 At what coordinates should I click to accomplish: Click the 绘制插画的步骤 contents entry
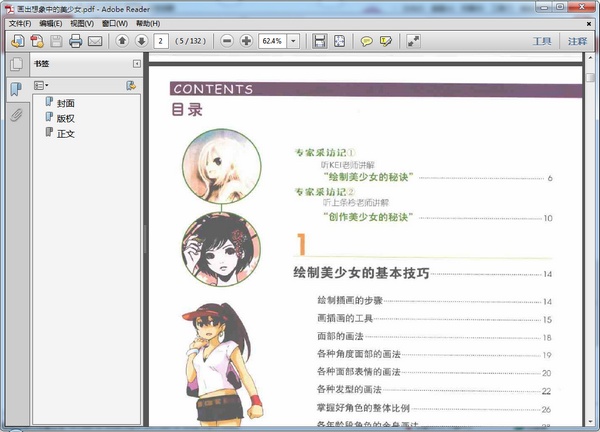click(x=350, y=300)
